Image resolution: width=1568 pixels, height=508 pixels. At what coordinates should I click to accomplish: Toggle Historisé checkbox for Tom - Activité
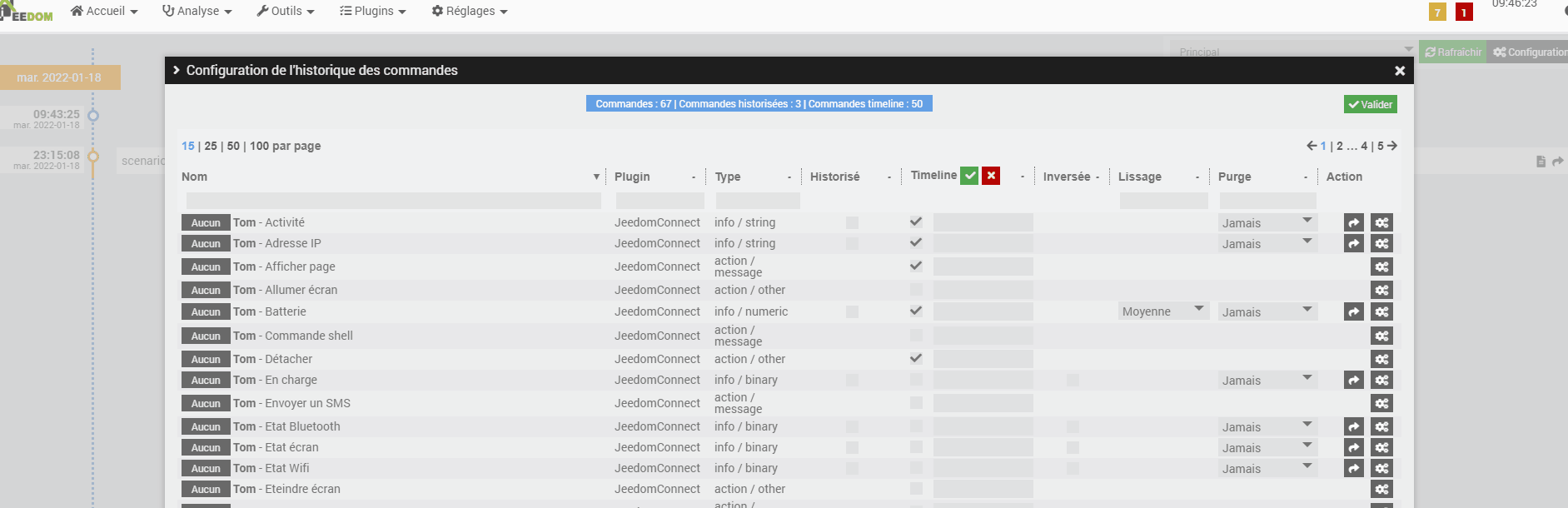(x=852, y=222)
